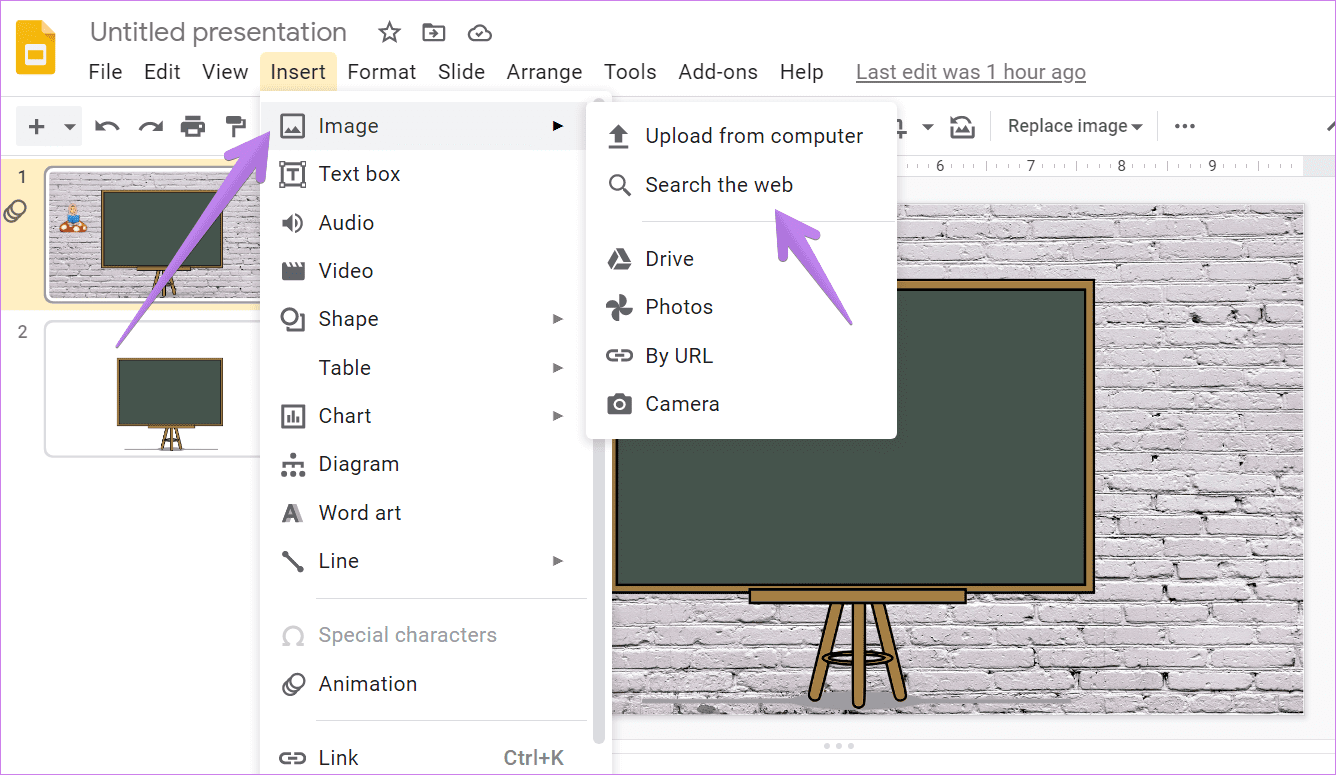This screenshot has height=775, width=1336.
Task: Click the reset image icon
Action: tap(962, 126)
